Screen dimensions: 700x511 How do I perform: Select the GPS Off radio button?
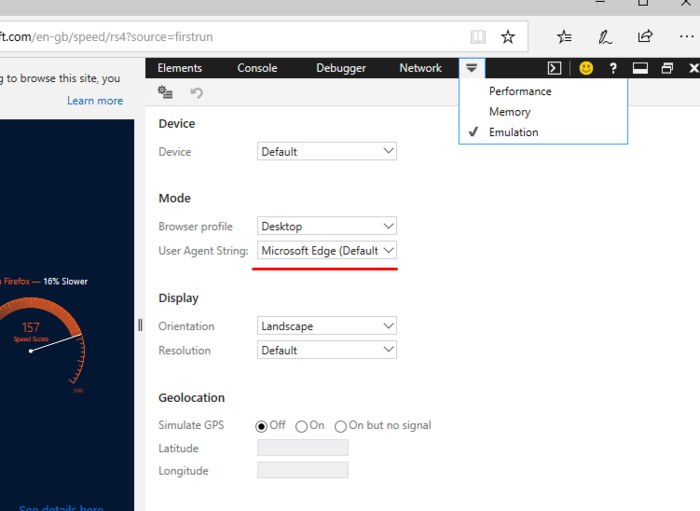point(262,426)
